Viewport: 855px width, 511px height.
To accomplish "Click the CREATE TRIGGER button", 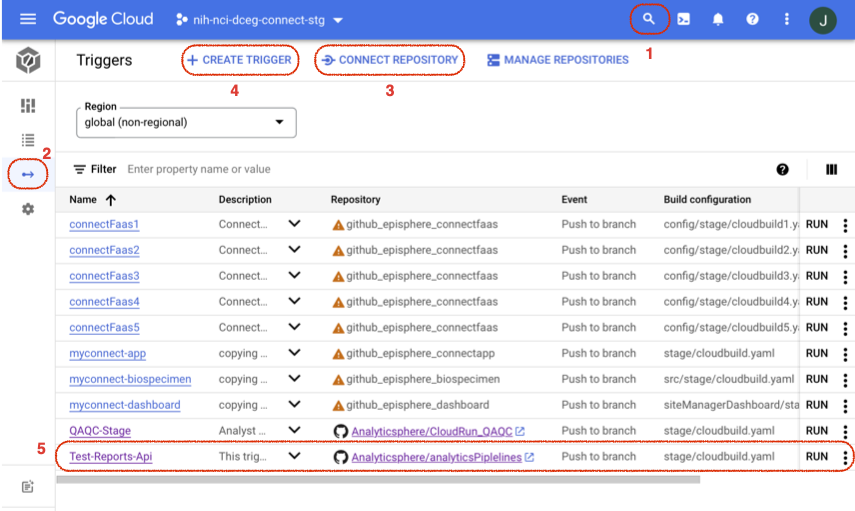I will pos(239,60).
